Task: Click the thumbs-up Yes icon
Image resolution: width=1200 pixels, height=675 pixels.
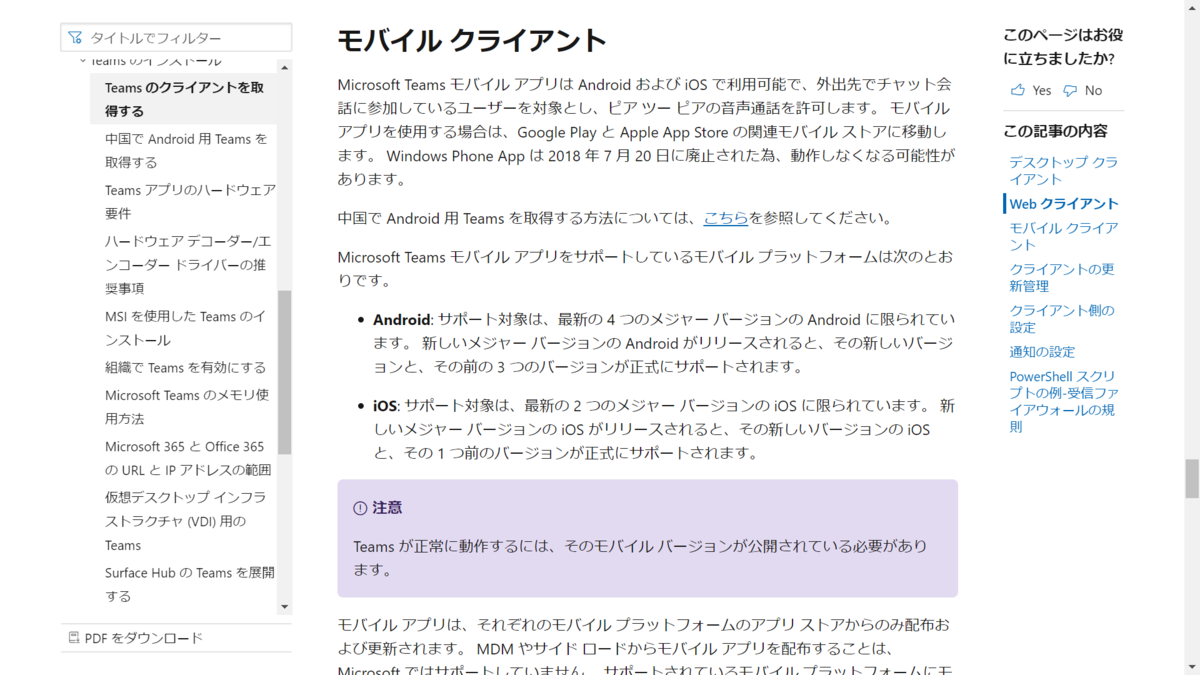Action: tap(1018, 90)
